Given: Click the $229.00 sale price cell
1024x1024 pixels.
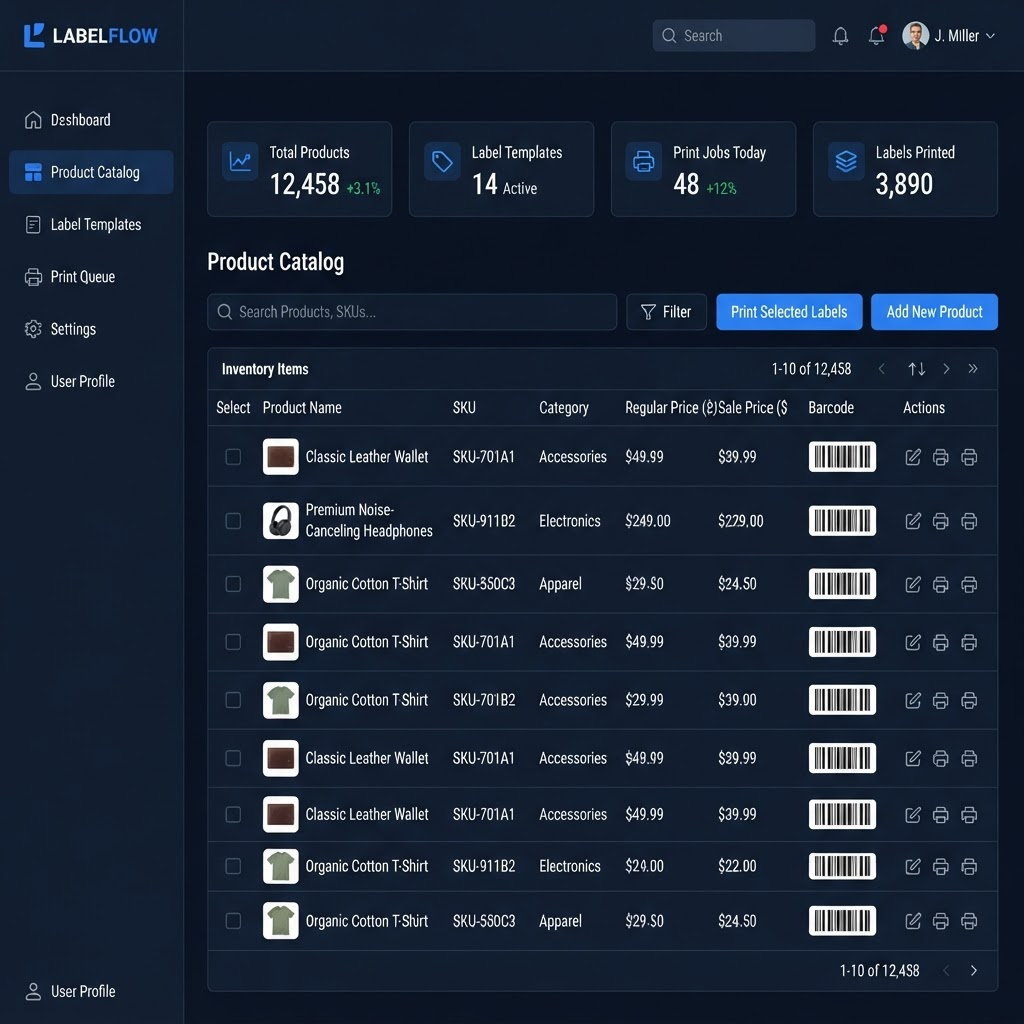Looking at the screenshot, I should (740, 520).
